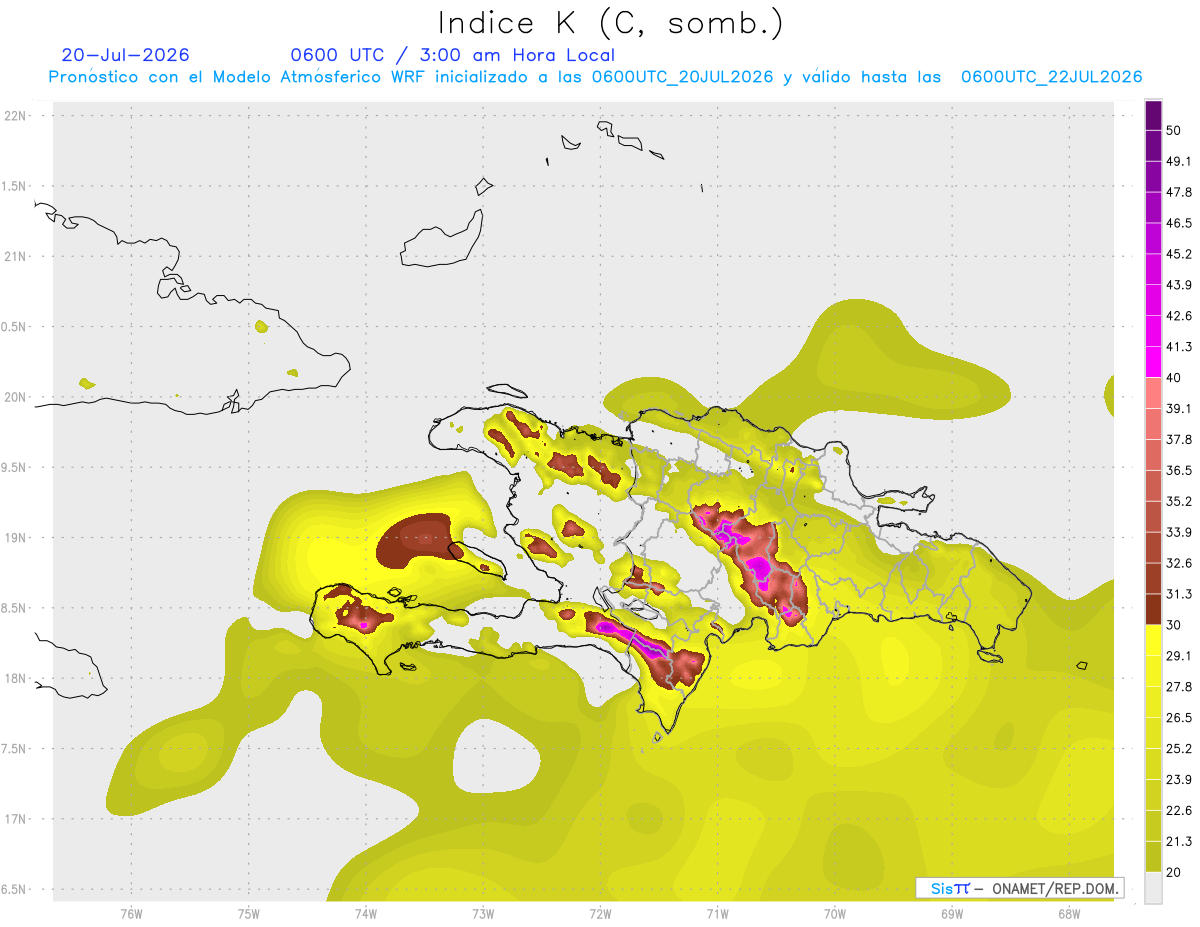Click the latitude axis label '20N'
This screenshot has width=1200, height=927.
point(15,397)
